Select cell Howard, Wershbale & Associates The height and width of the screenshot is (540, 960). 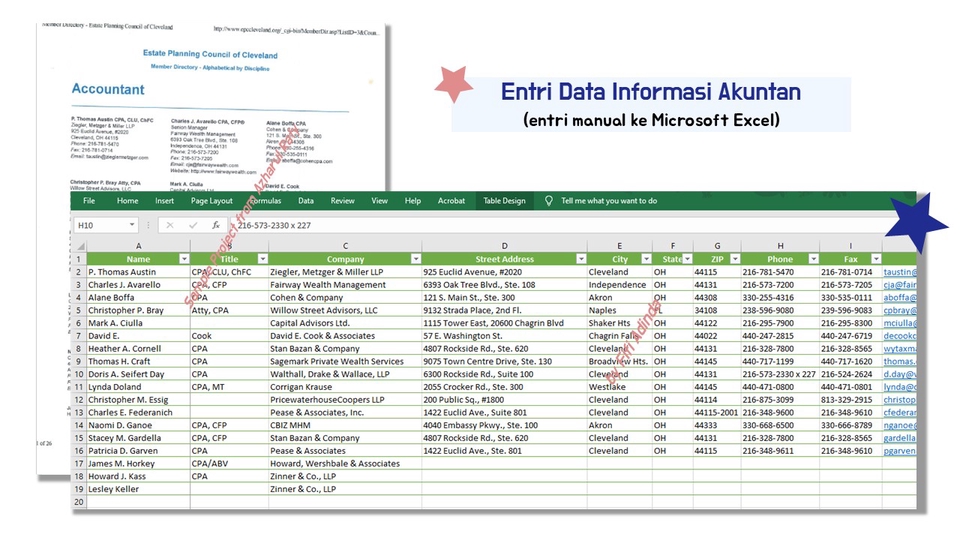click(x=345, y=463)
